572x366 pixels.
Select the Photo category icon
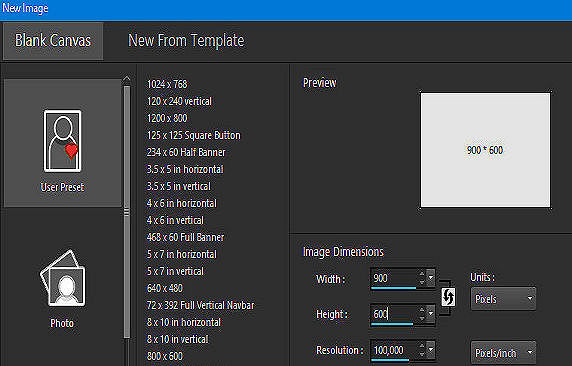point(62,278)
